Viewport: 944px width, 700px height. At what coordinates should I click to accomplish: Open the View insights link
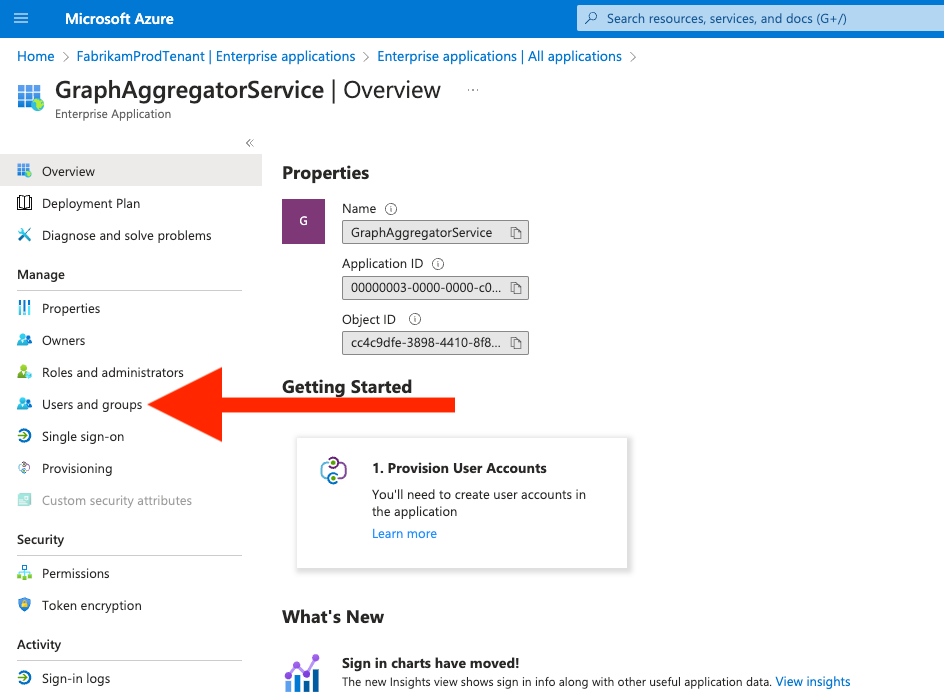[x=813, y=681]
